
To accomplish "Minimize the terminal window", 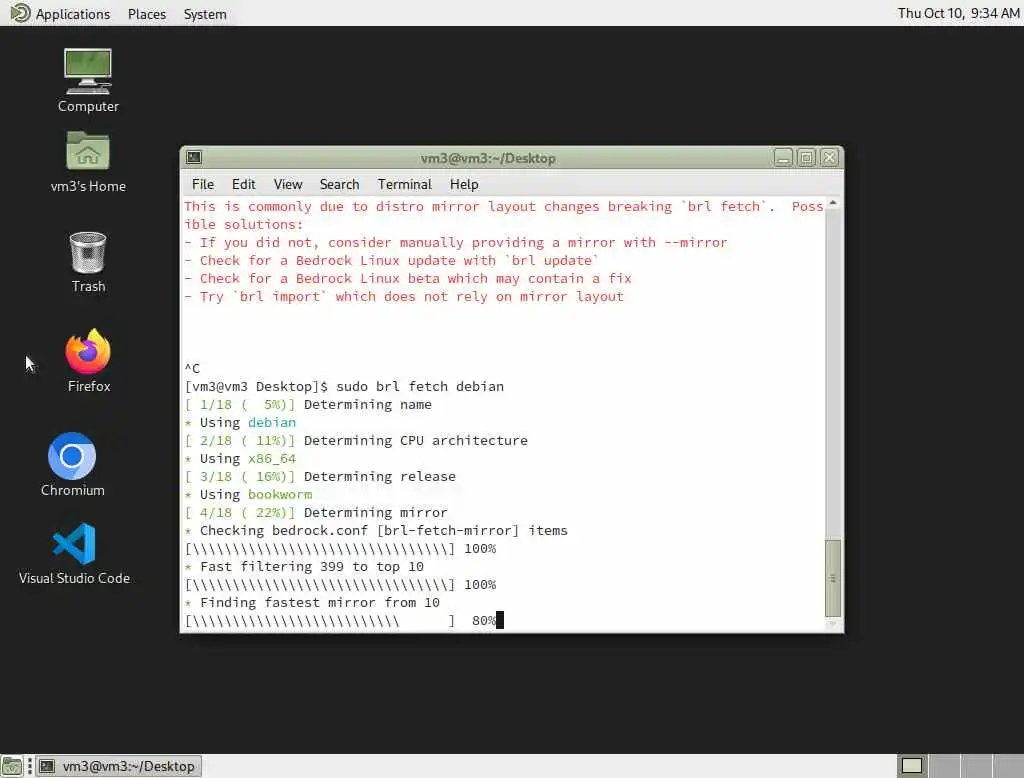I will 783,157.
